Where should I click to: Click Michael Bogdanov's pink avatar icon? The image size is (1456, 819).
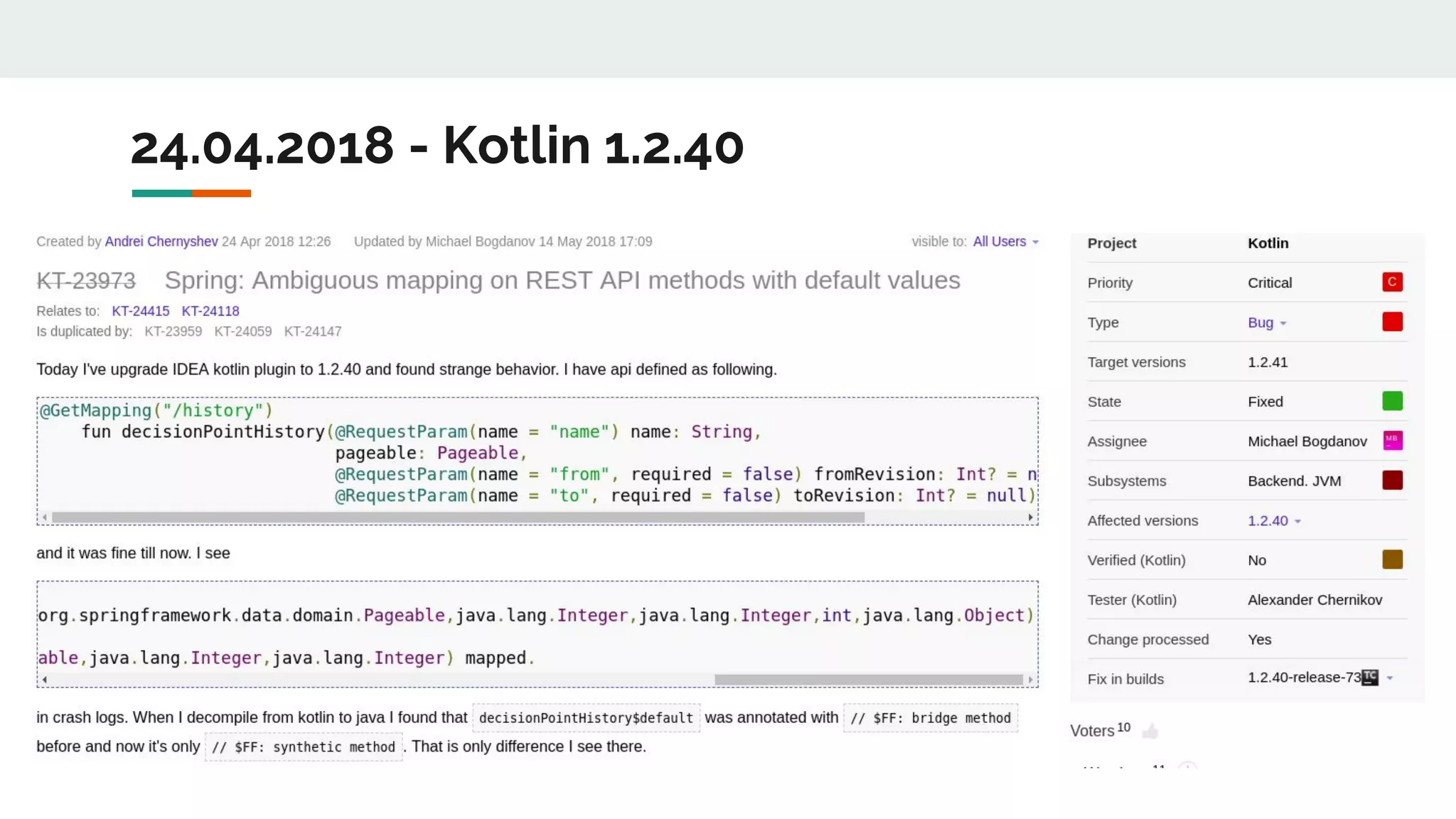1392,441
